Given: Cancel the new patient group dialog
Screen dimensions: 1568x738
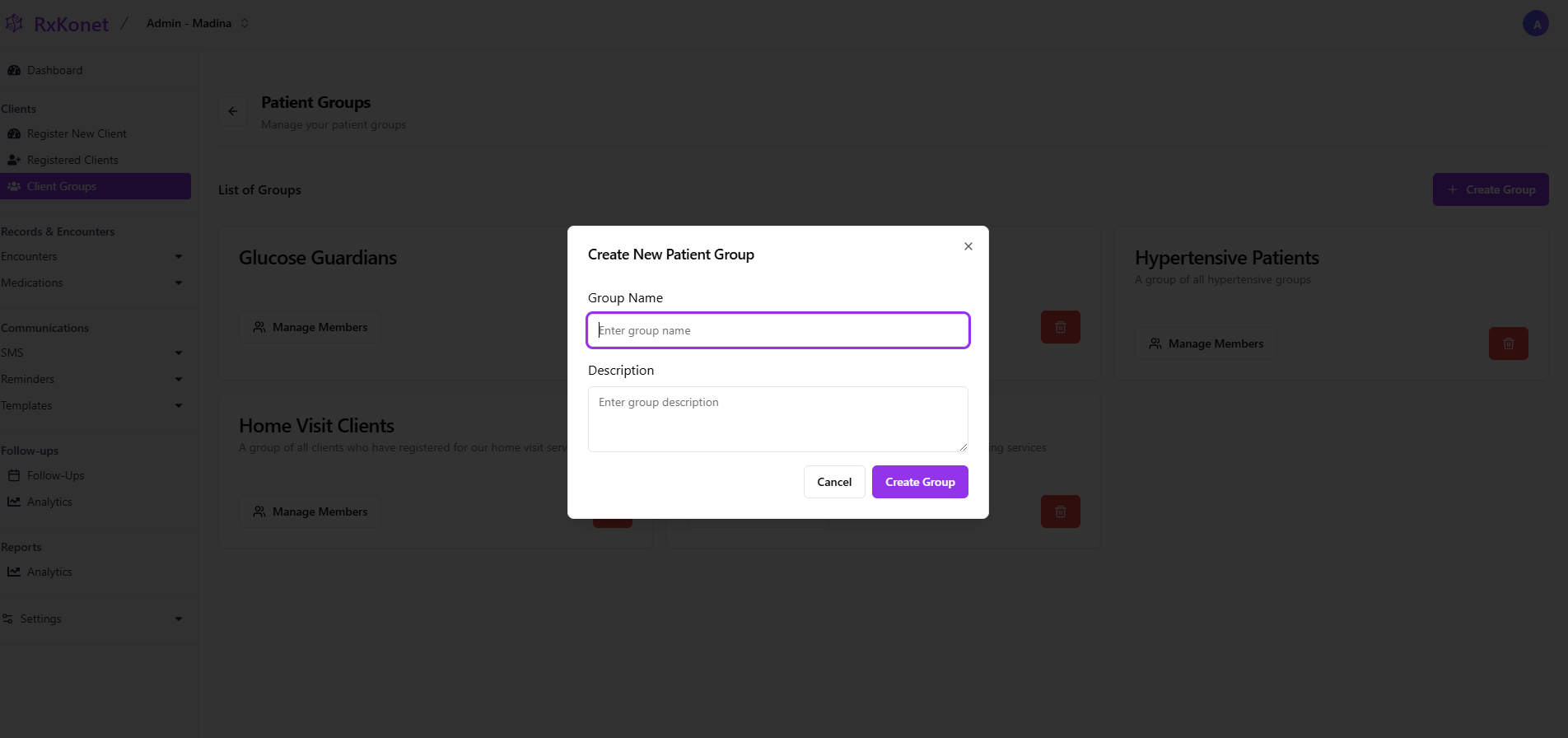Looking at the screenshot, I should click(834, 482).
